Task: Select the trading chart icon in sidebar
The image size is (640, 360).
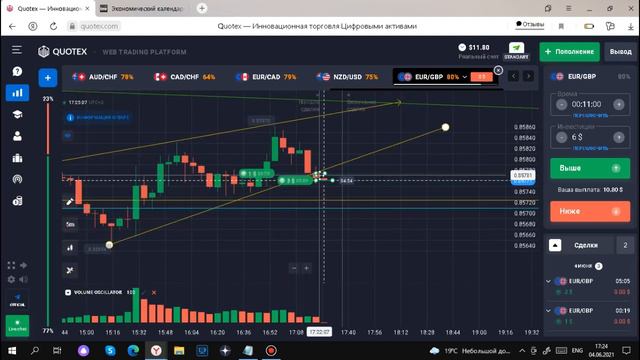Action: (17, 93)
